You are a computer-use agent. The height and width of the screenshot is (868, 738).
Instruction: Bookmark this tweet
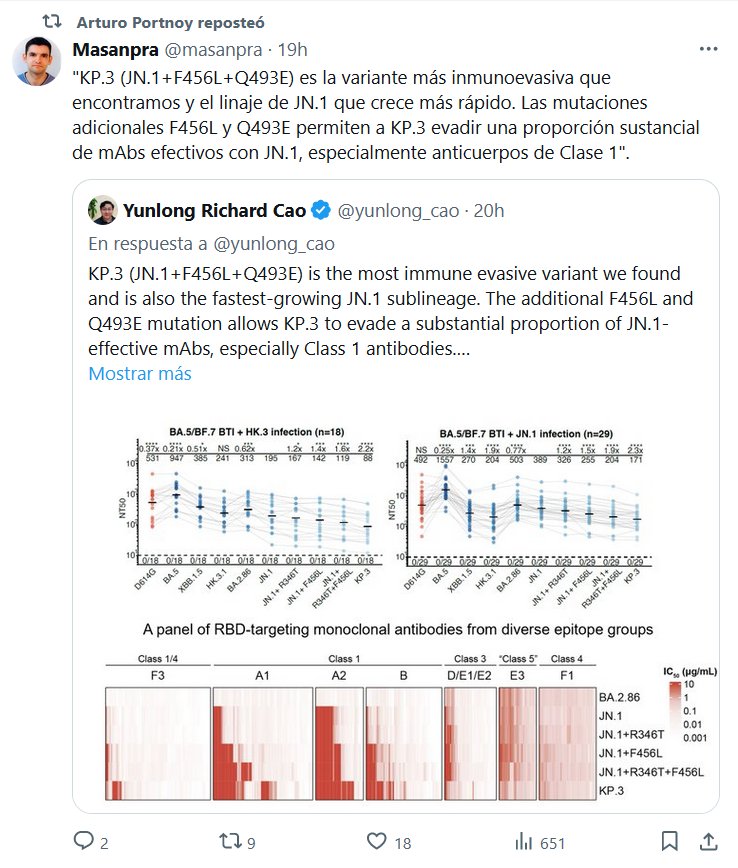(x=670, y=841)
